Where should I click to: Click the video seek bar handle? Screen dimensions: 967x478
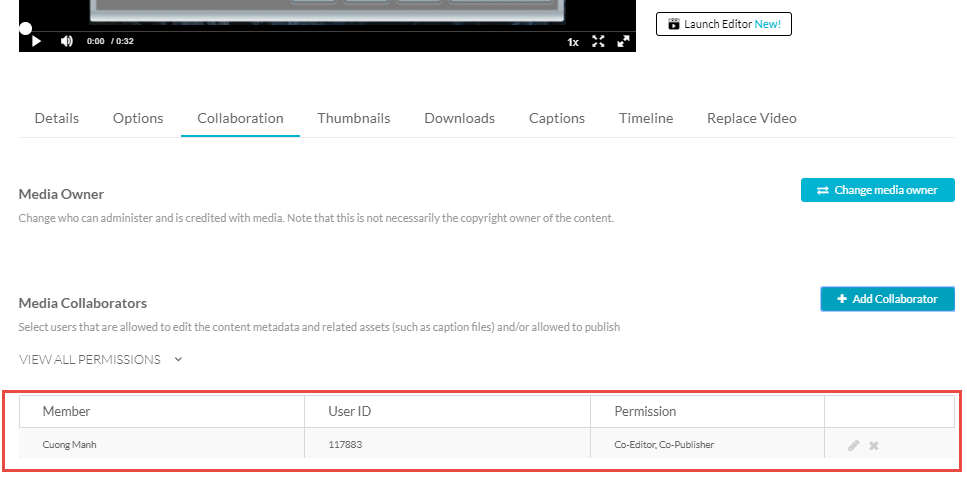(x=25, y=31)
